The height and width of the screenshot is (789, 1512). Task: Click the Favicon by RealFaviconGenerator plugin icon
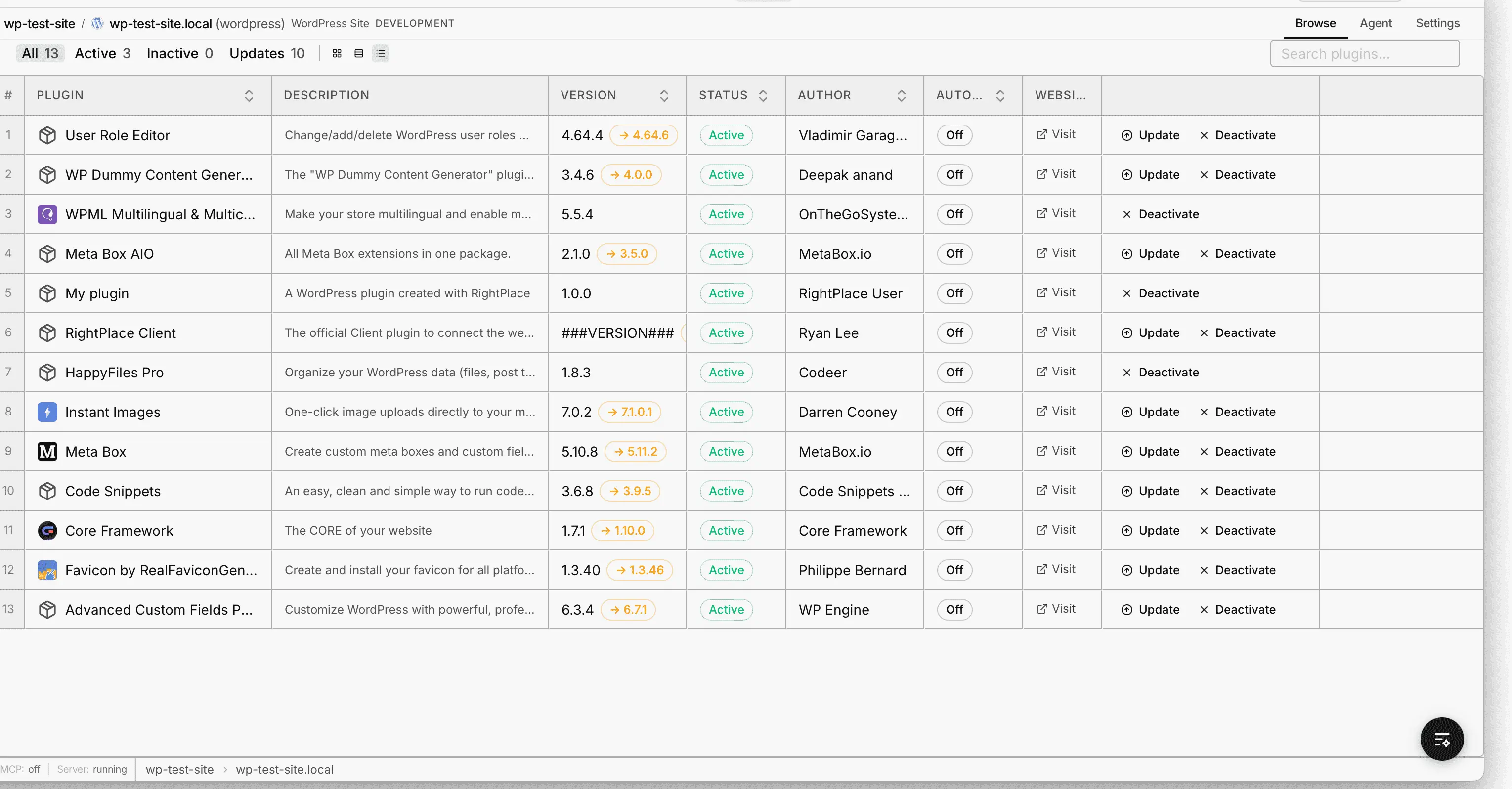(47, 570)
